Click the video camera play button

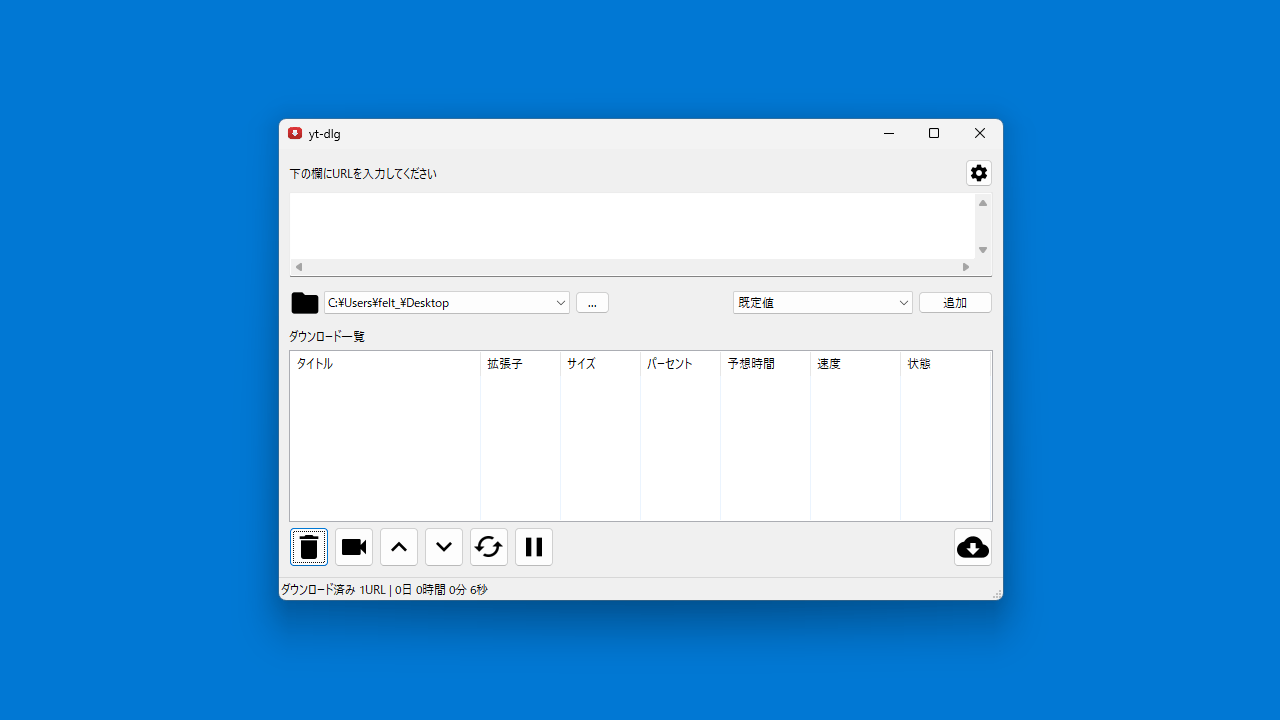354,547
